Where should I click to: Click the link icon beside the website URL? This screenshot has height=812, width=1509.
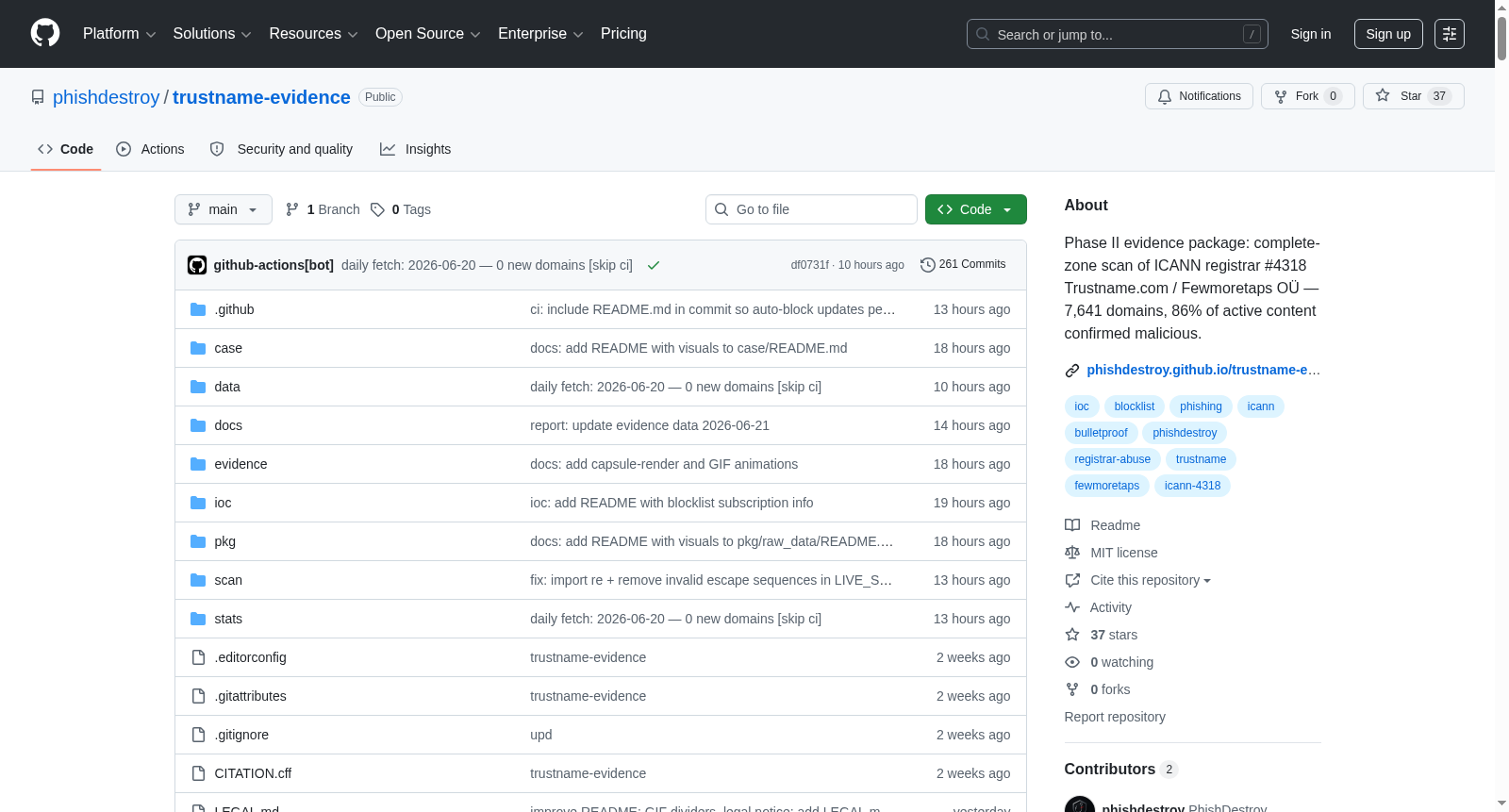point(1072,371)
